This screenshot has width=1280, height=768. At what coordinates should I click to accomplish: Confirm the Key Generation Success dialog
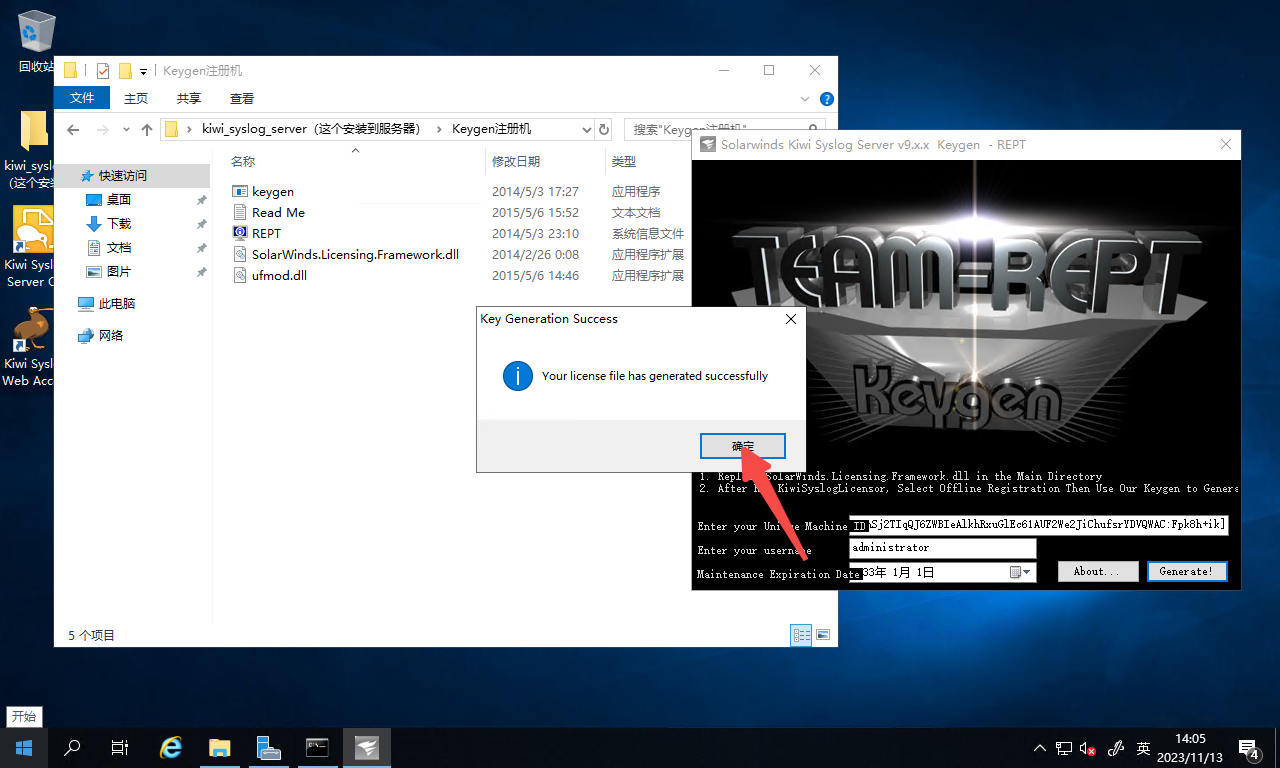coord(743,446)
